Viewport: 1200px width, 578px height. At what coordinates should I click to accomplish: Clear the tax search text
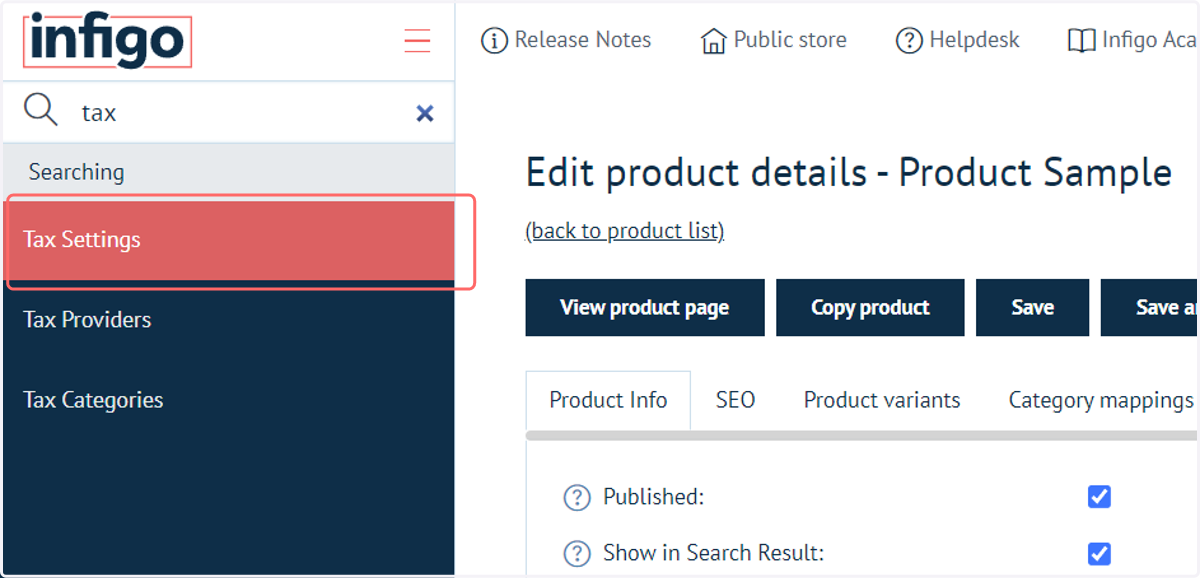click(425, 113)
